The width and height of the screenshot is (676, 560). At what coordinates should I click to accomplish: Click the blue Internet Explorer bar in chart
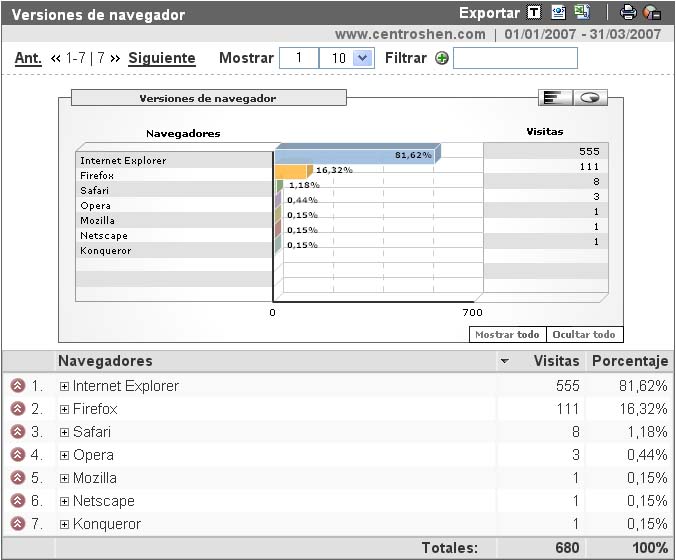[x=357, y=153]
